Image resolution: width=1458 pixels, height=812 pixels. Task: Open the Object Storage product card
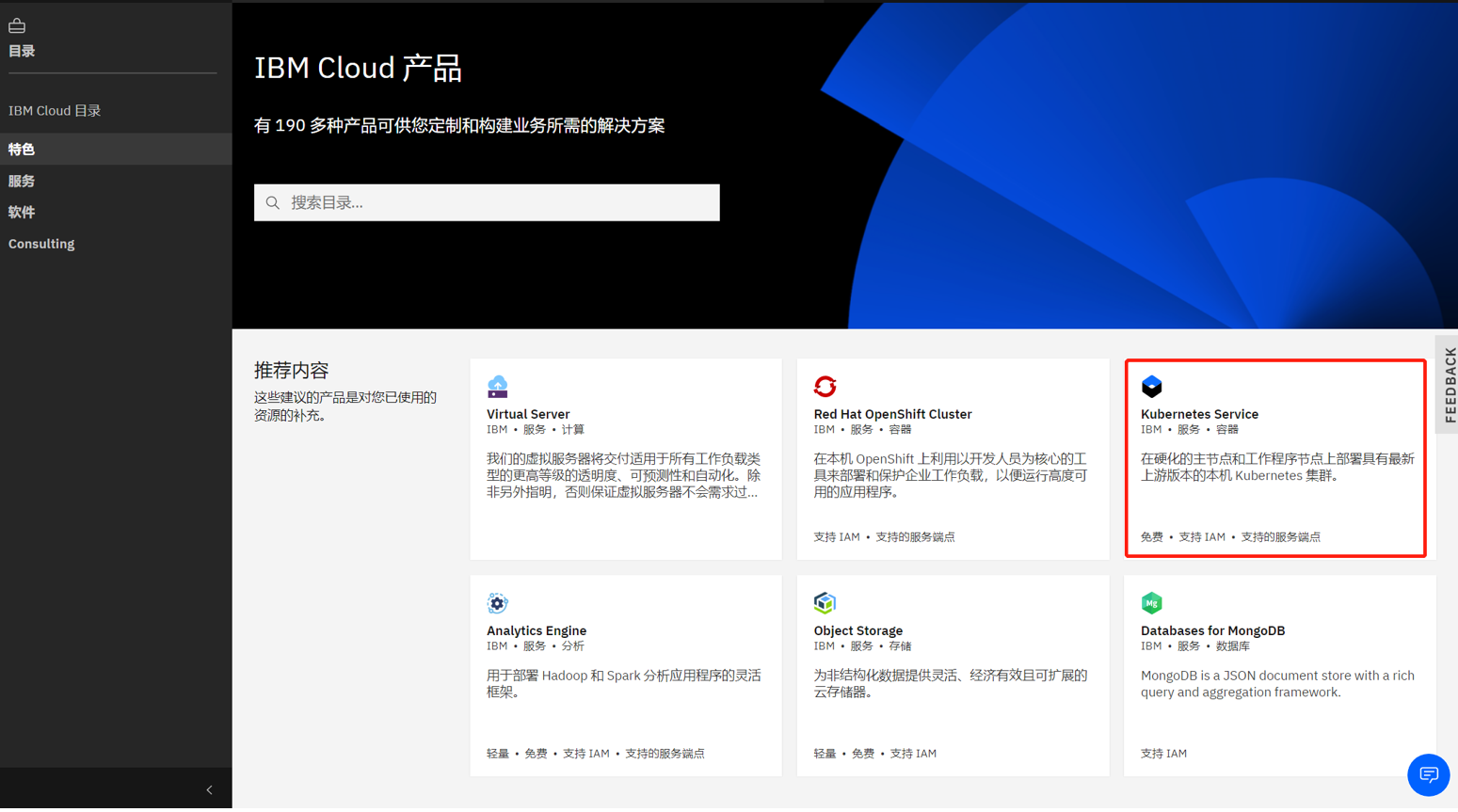click(952, 675)
